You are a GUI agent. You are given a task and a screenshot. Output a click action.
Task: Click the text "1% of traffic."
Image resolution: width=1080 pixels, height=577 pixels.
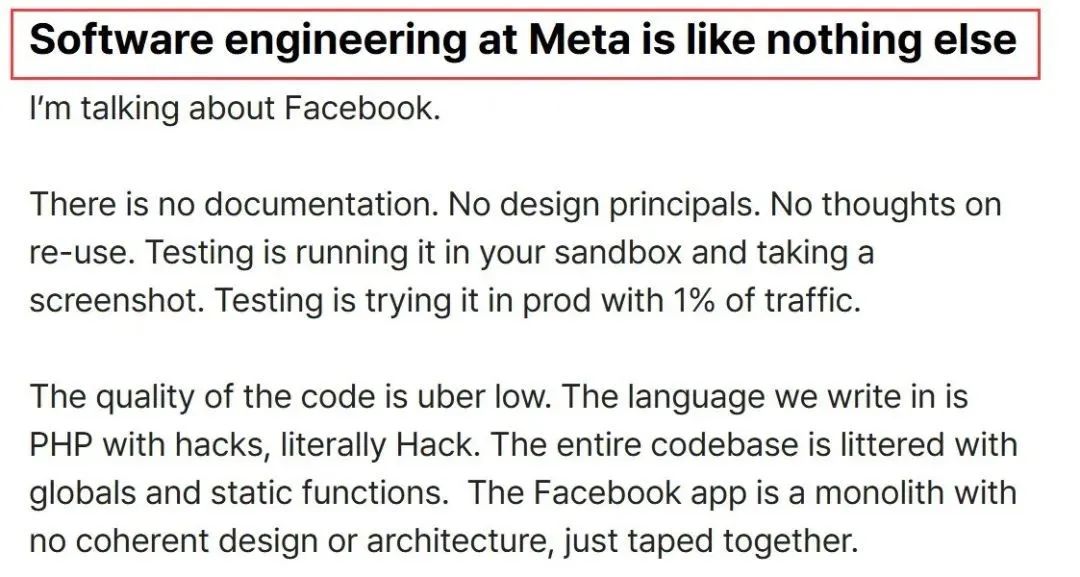(x=763, y=301)
